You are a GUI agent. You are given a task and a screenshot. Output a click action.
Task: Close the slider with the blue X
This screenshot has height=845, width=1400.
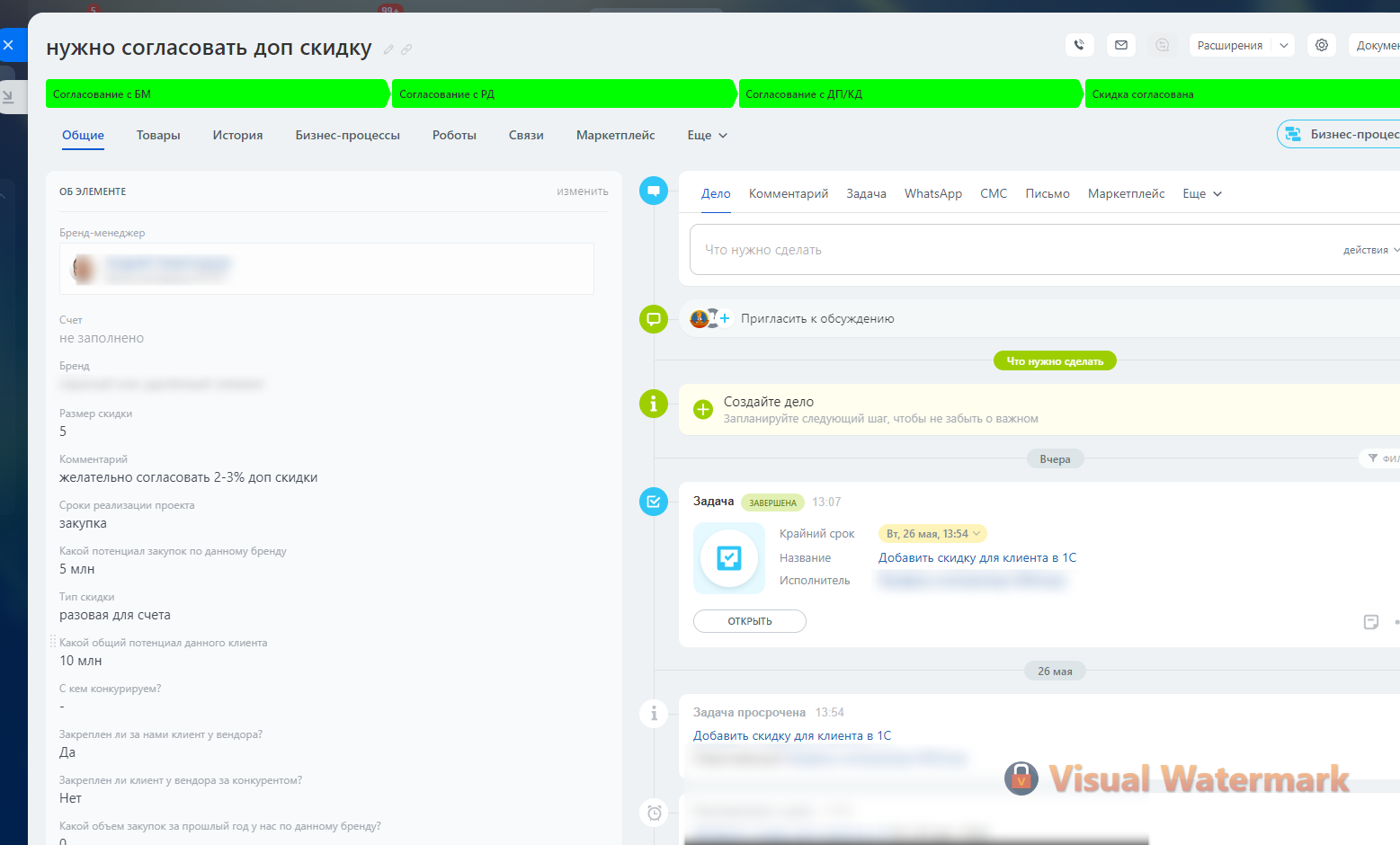coord(8,44)
